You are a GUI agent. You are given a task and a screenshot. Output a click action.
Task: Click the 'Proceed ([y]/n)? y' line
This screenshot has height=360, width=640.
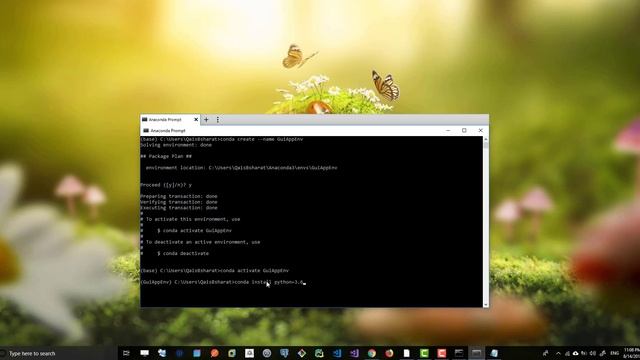(x=166, y=185)
